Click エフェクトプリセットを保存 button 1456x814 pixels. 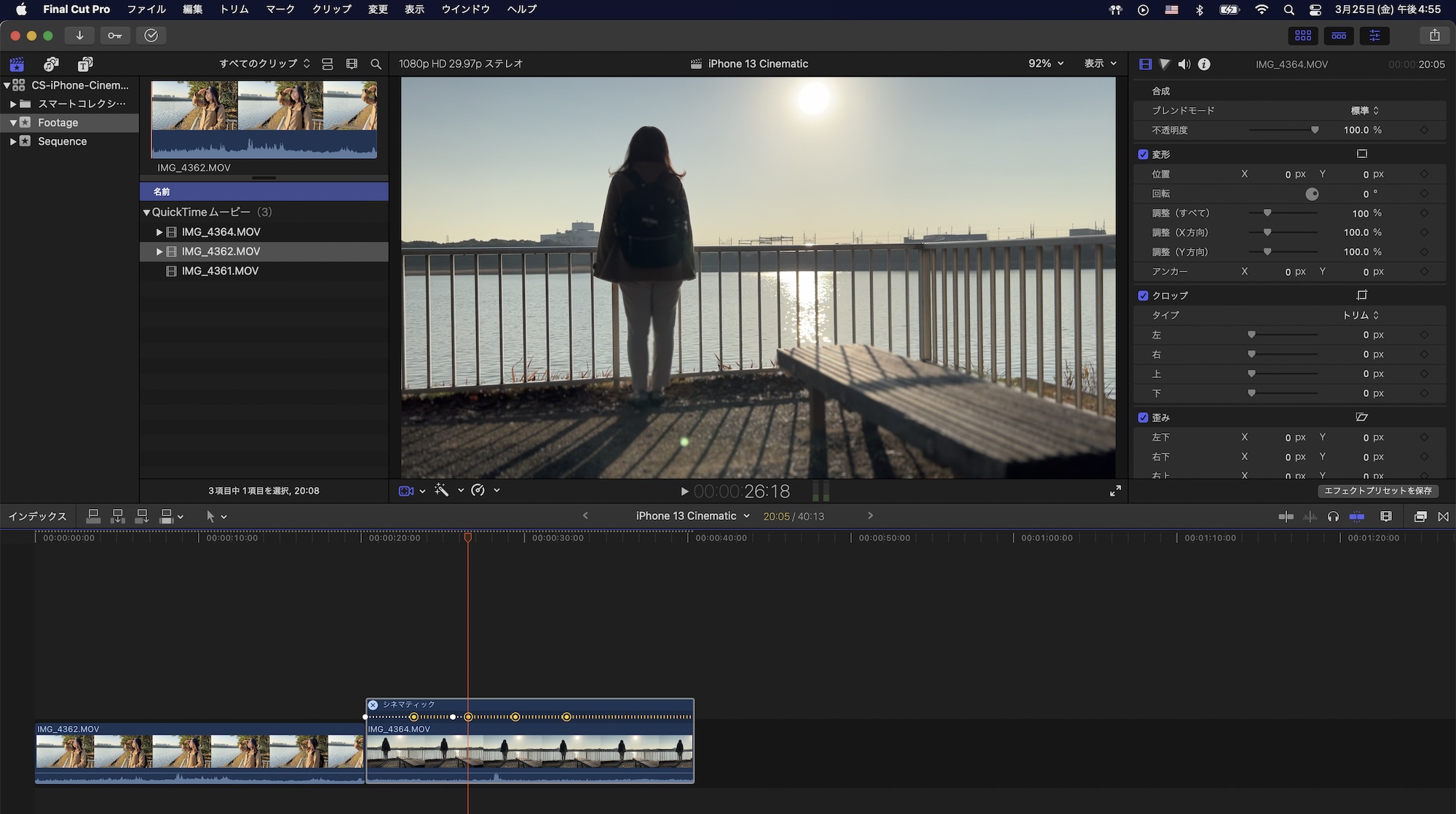coord(1377,491)
